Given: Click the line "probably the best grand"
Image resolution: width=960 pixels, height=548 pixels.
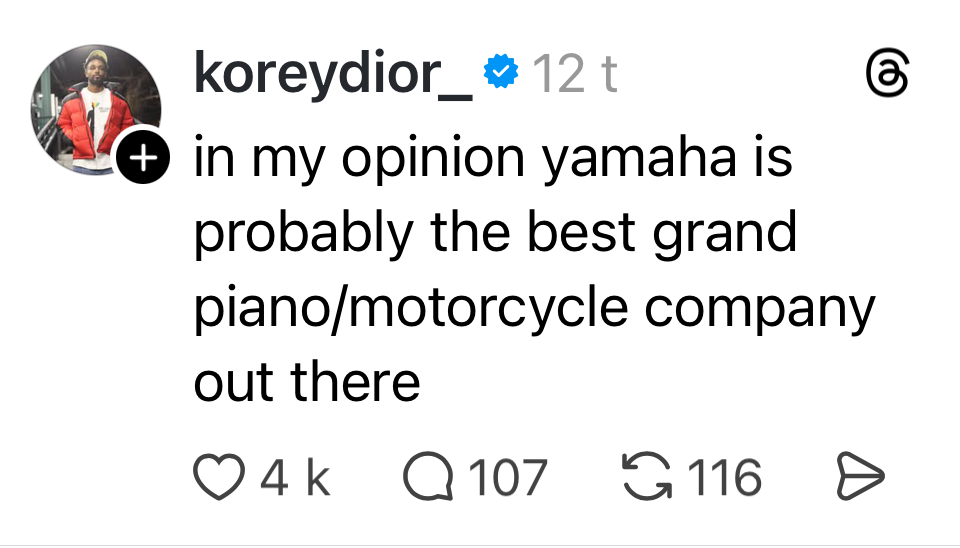Looking at the screenshot, I should [495, 232].
